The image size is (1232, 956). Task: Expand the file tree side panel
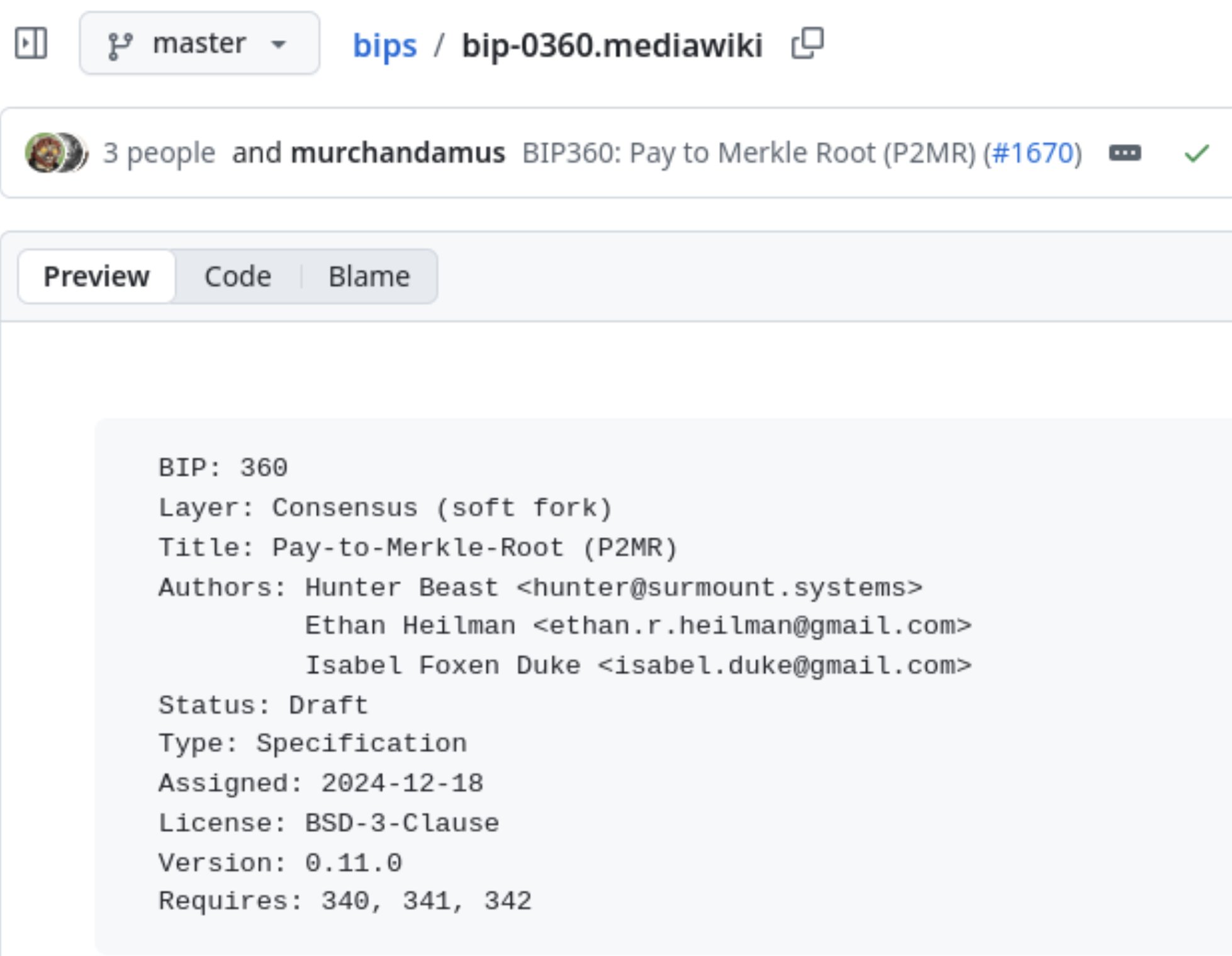pos(31,43)
